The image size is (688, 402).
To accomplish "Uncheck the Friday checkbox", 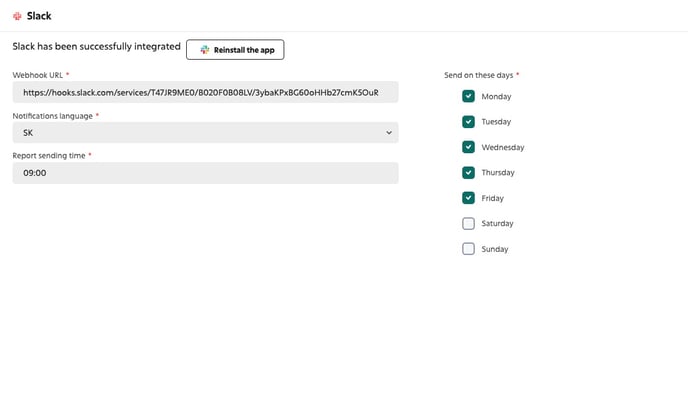I will (468, 198).
